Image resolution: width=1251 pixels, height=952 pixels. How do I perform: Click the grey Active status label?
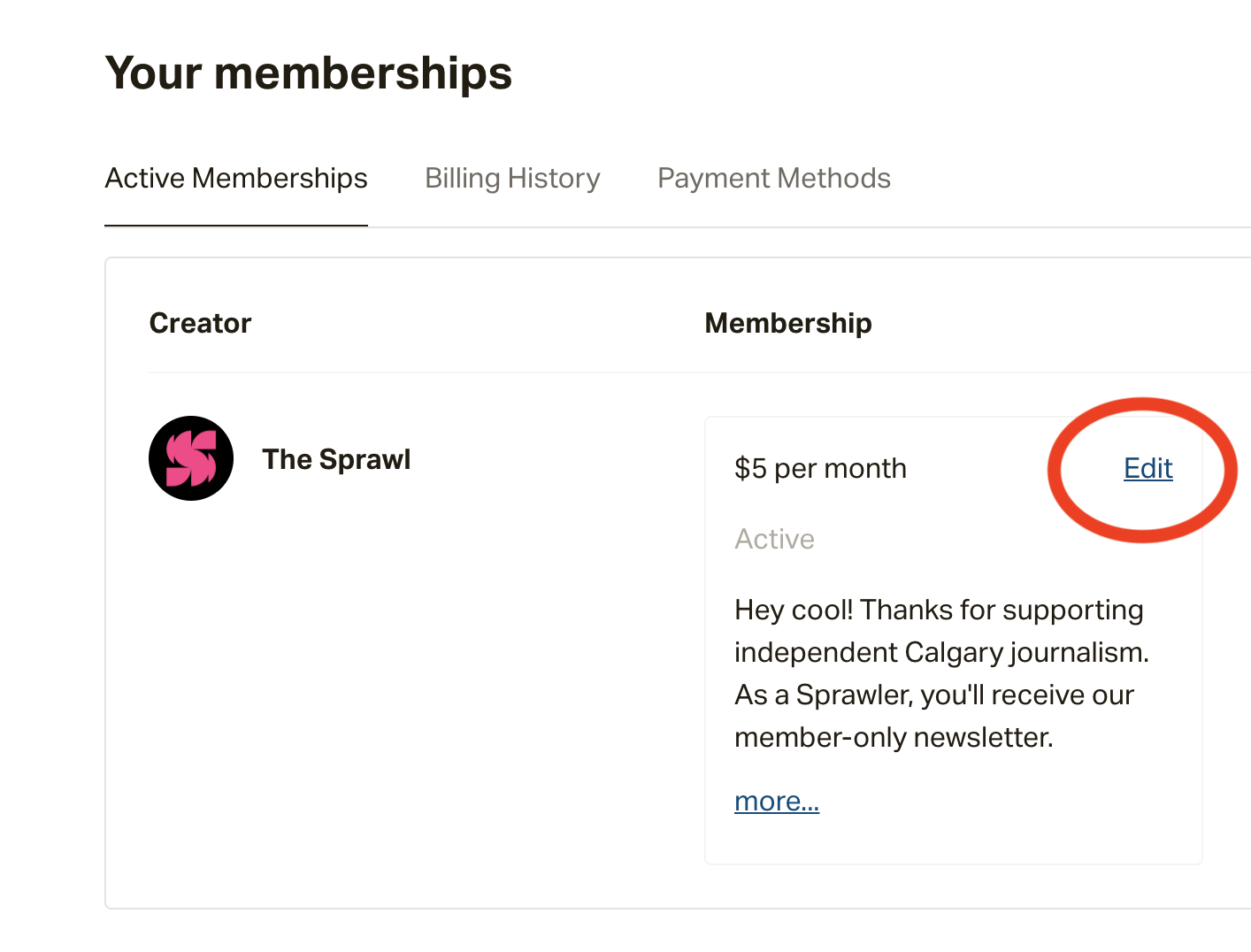click(774, 539)
